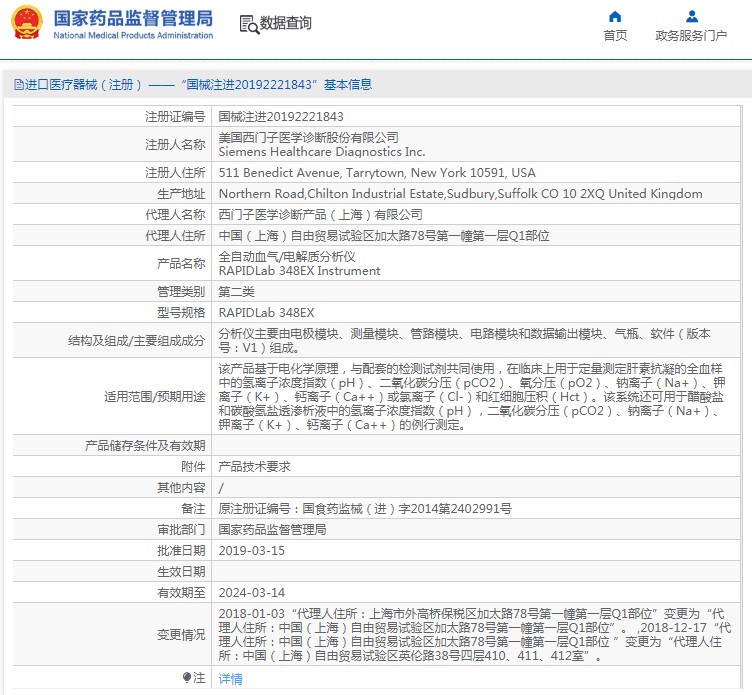Click the 生效日期 row label
752x695 pixels.
(181, 572)
